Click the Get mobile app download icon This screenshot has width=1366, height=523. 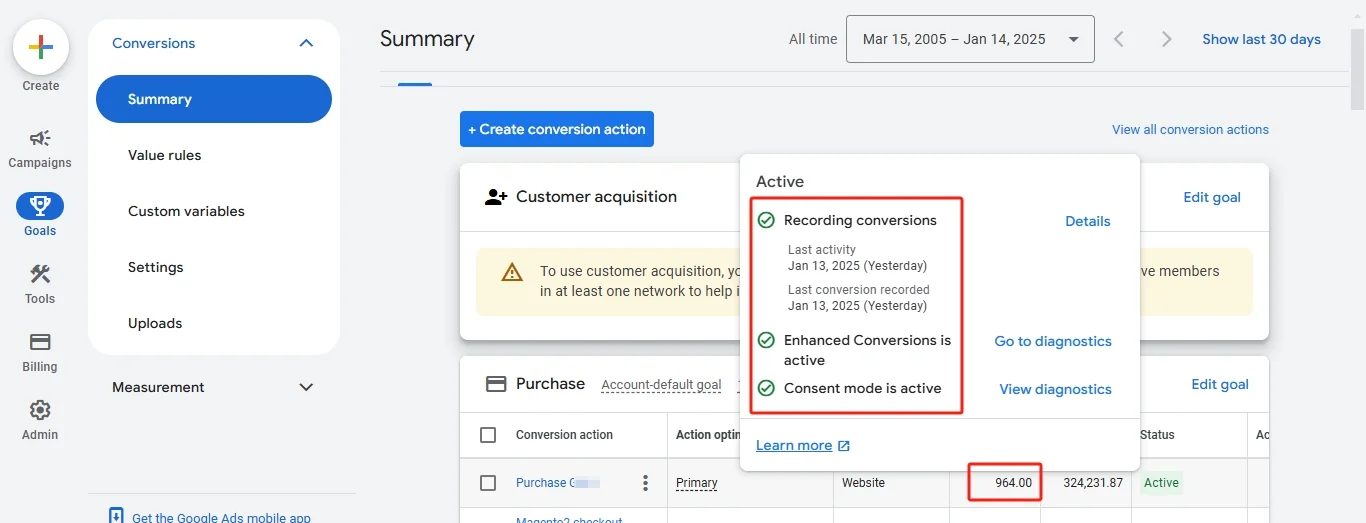(x=116, y=516)
